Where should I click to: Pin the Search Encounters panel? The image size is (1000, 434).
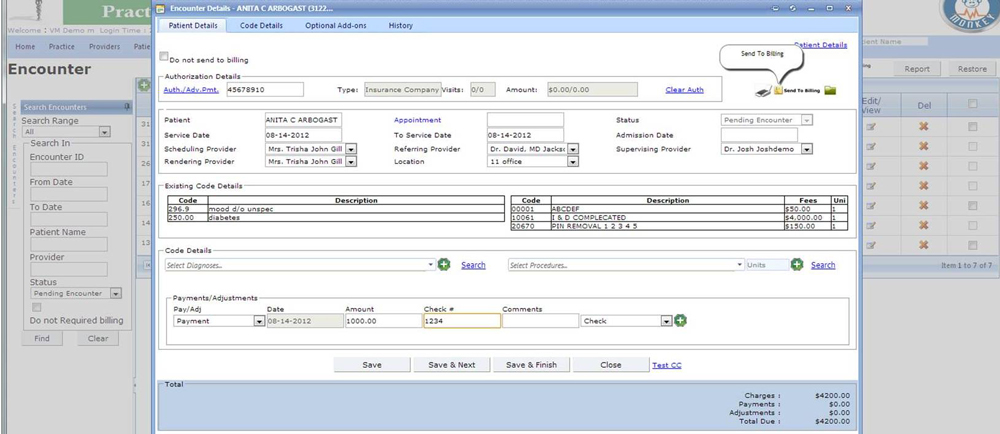127,106
